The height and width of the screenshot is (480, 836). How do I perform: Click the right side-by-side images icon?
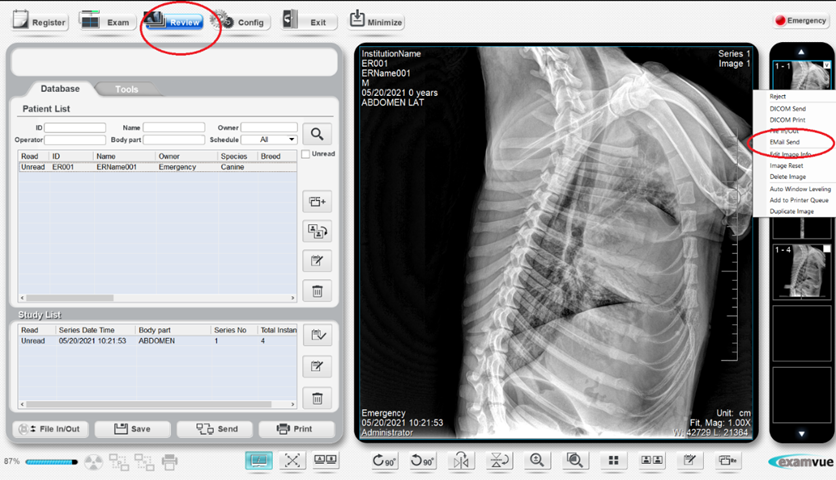pos(652,461)
